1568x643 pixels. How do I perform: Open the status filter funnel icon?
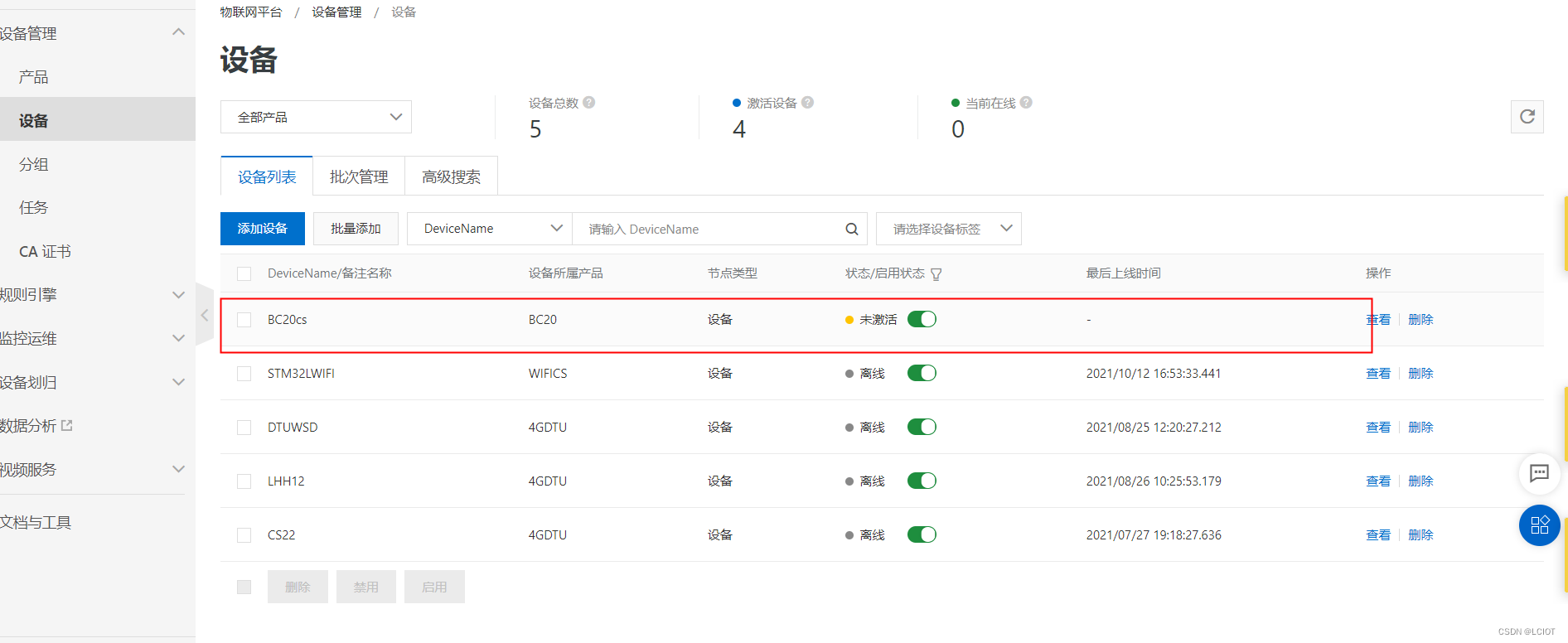[x=936, y=274]
